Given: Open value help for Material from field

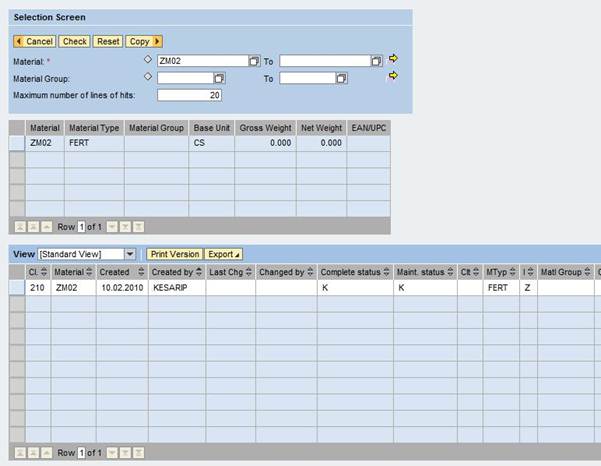Looking at the screenshot, I should coord(254,61).
